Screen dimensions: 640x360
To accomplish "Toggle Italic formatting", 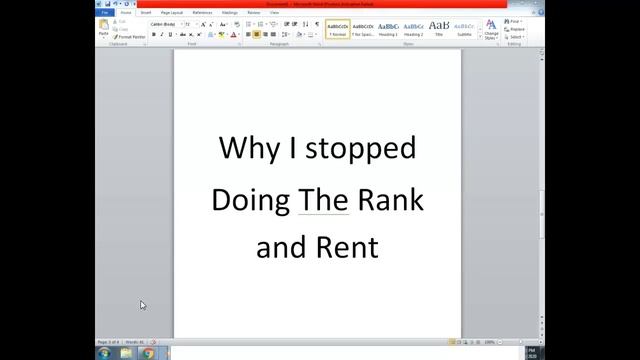I will 162,35.
